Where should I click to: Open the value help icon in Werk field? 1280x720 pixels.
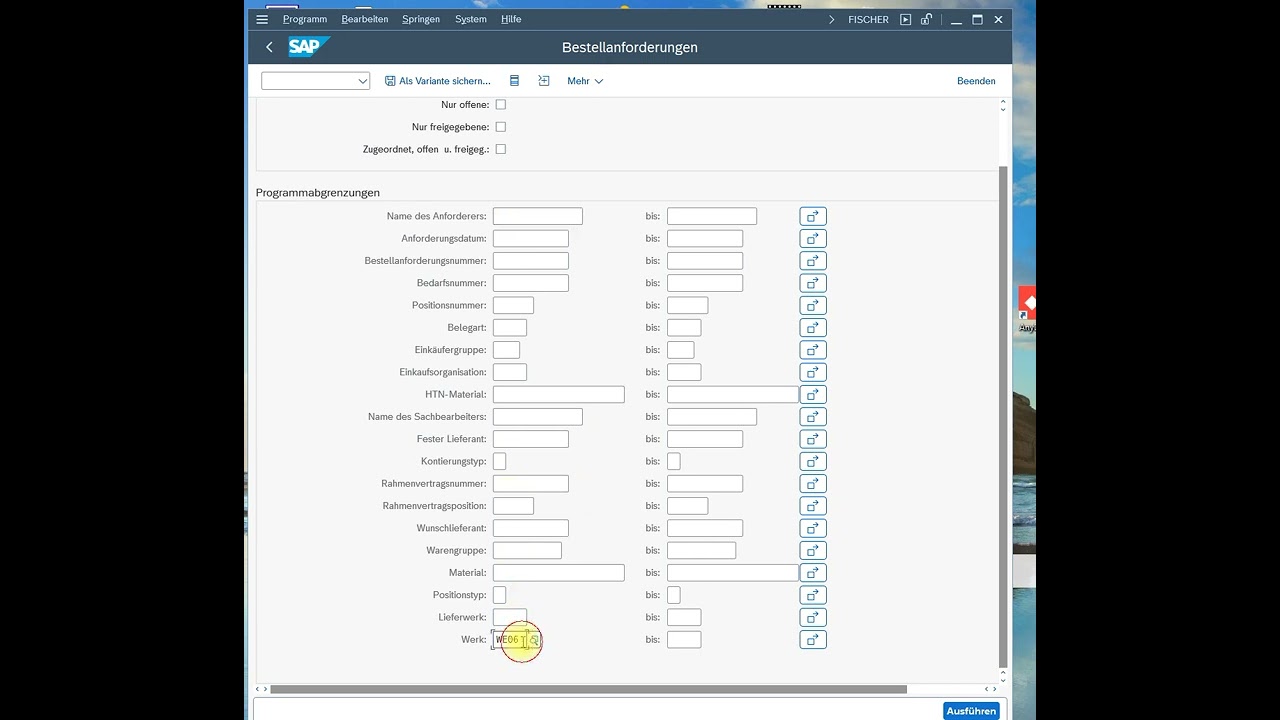click(x=535, y=640)
